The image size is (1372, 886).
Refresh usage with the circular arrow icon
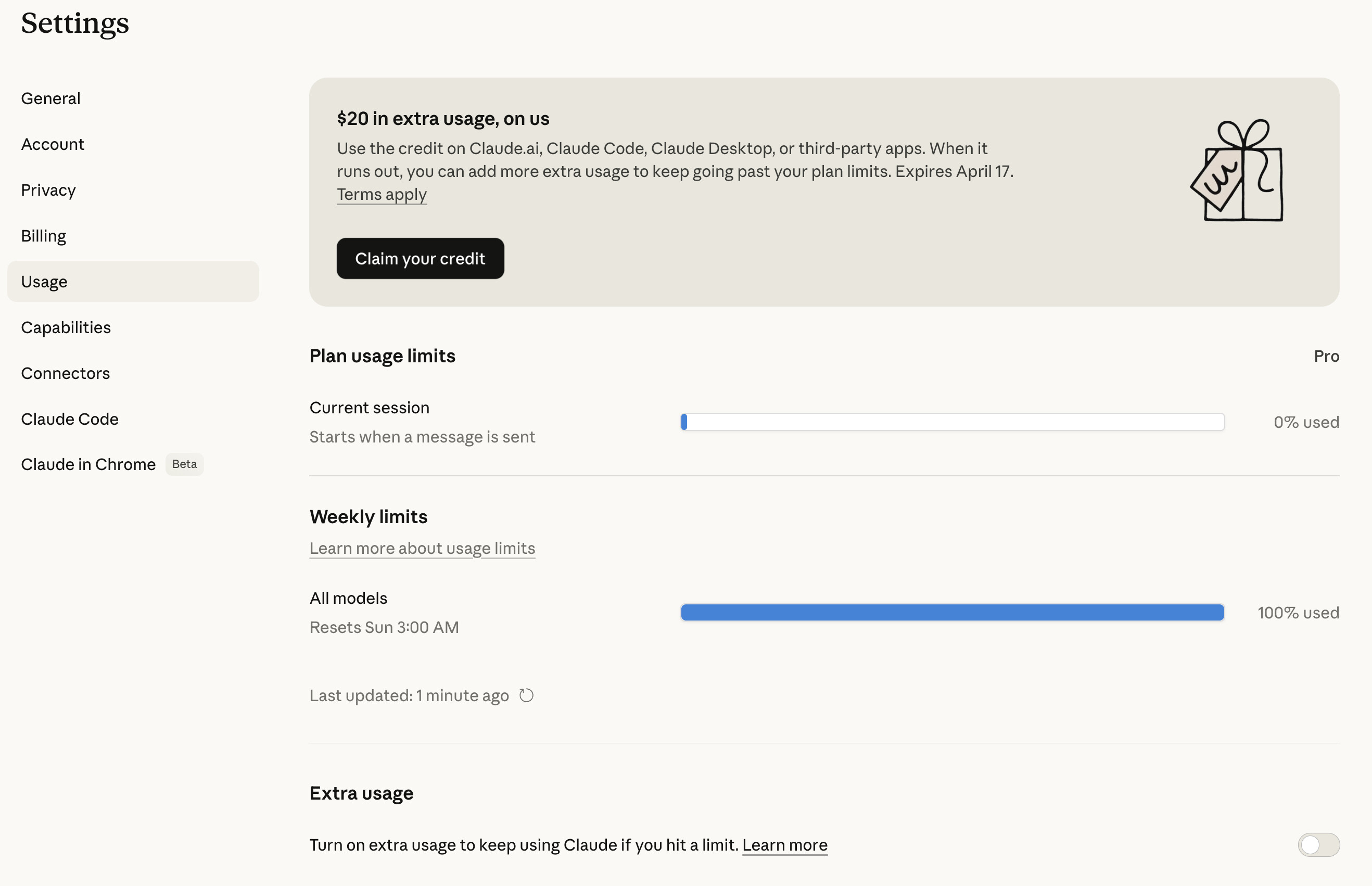click(526, 695)
